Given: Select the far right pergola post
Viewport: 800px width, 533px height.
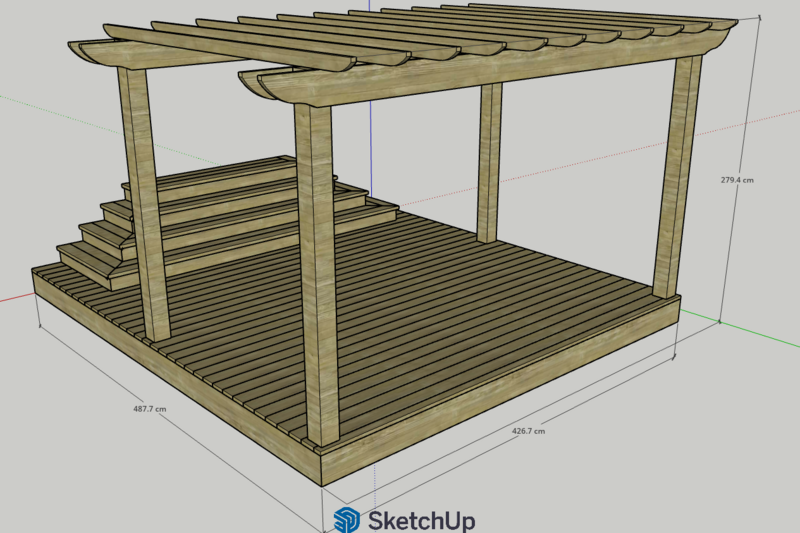Looking at the screenshot, I should 676,176.
